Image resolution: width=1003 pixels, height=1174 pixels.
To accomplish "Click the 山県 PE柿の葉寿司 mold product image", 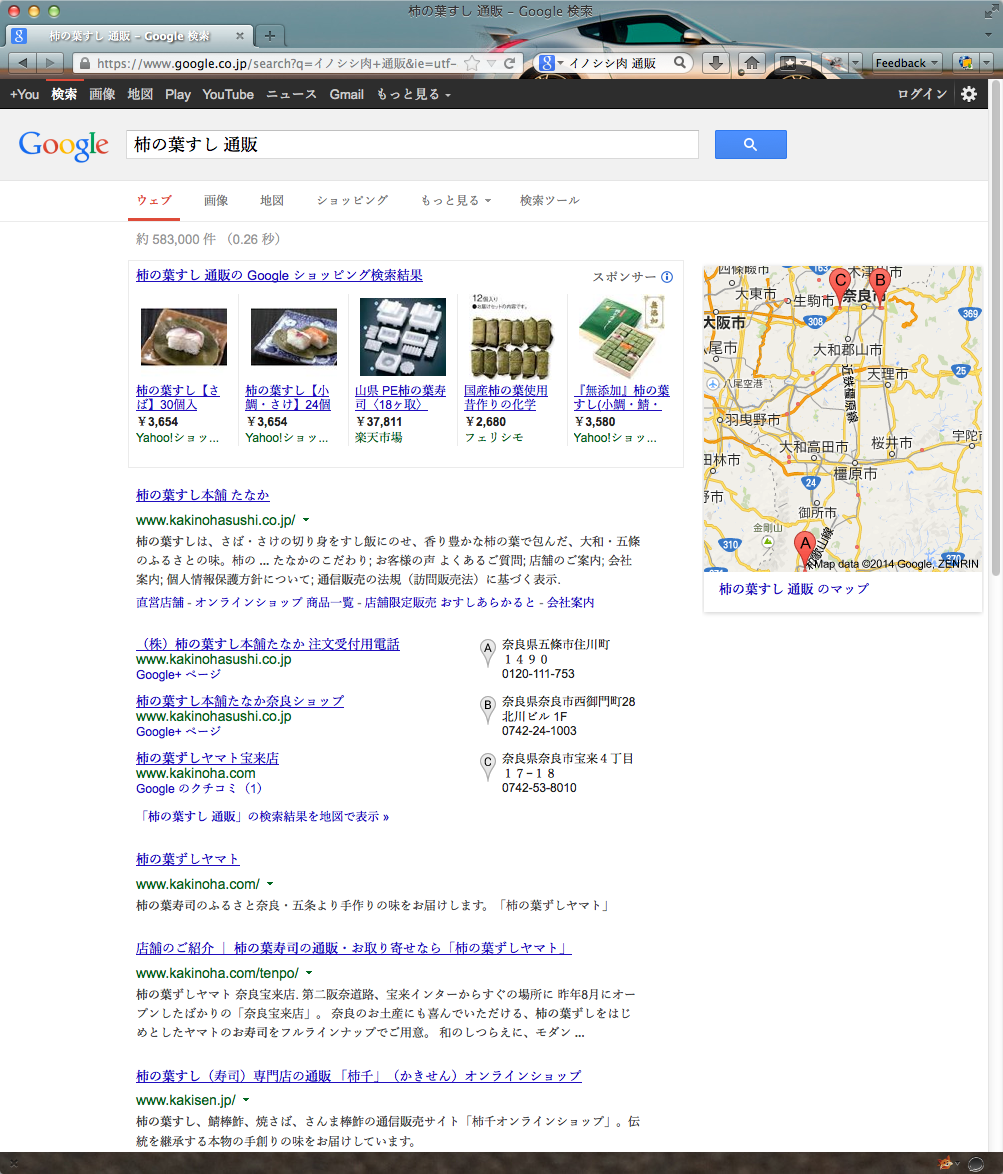I will click(x=403, y=337).
